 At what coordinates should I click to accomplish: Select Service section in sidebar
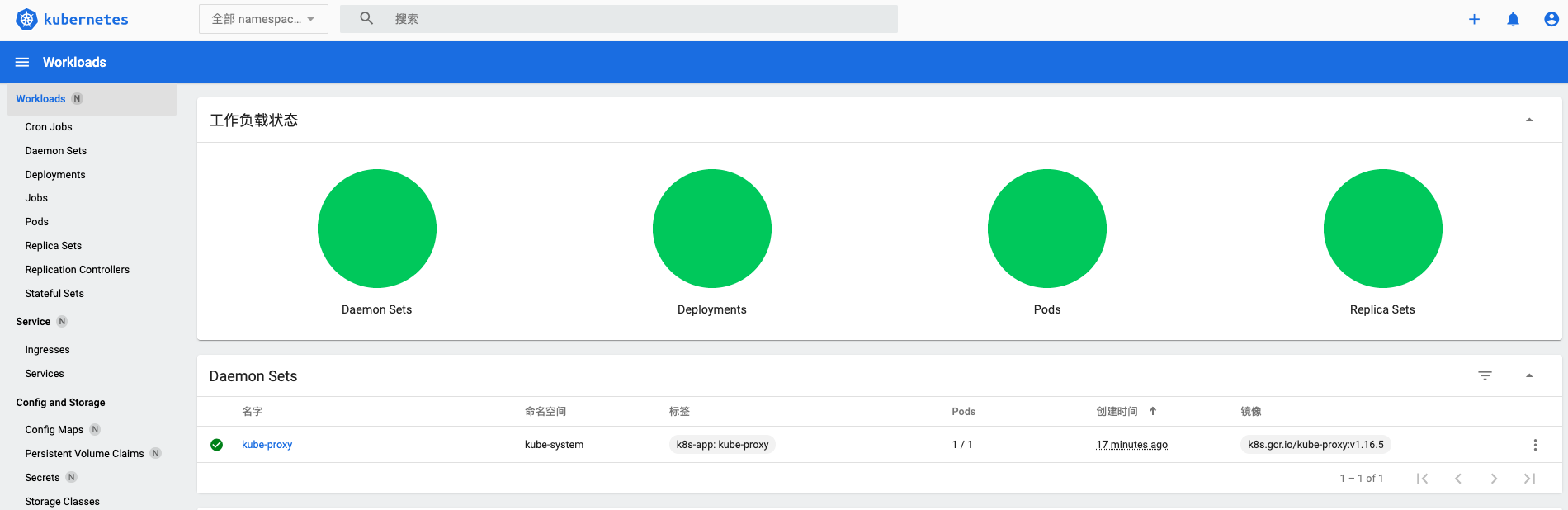click(x=33, y=322)
